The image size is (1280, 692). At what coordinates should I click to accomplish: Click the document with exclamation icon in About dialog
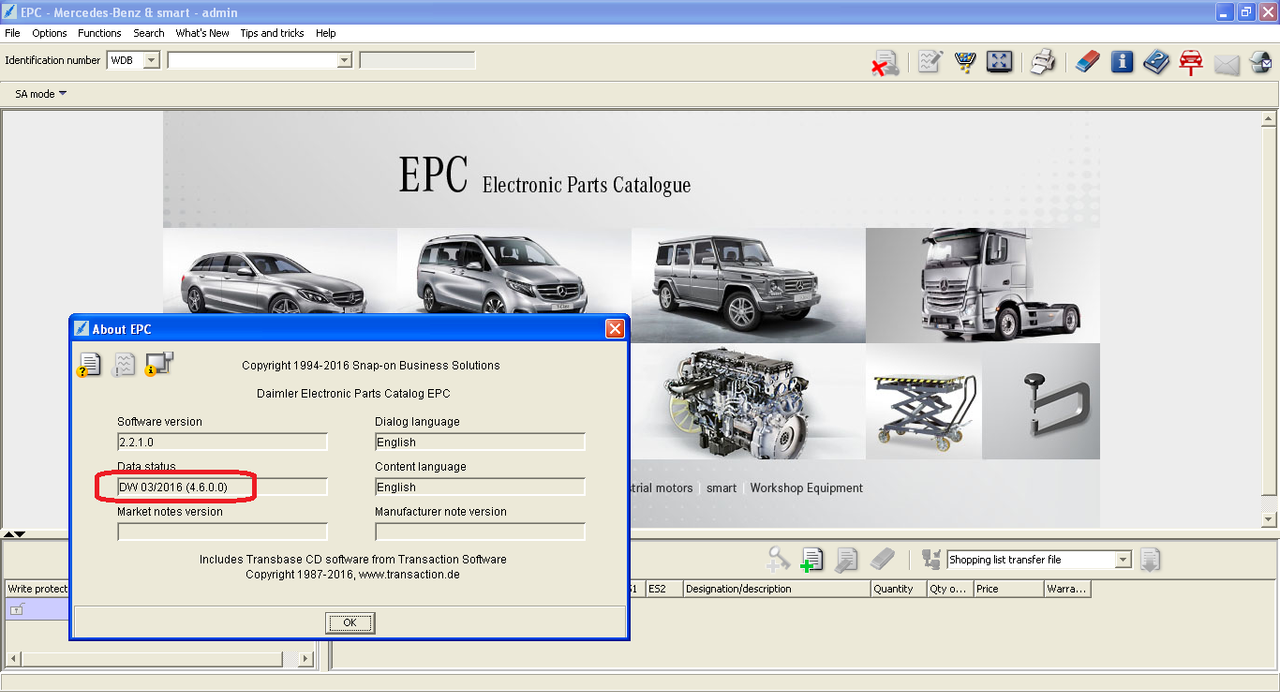coord(123,364)
